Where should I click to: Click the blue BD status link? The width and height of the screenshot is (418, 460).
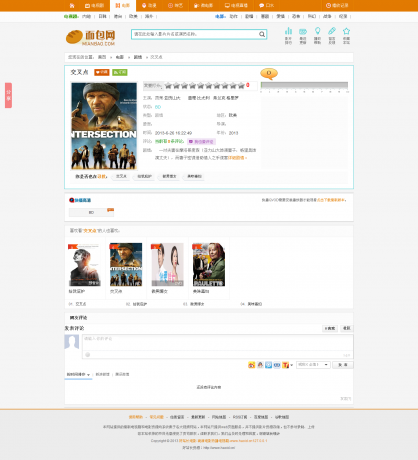pos(158,107)
